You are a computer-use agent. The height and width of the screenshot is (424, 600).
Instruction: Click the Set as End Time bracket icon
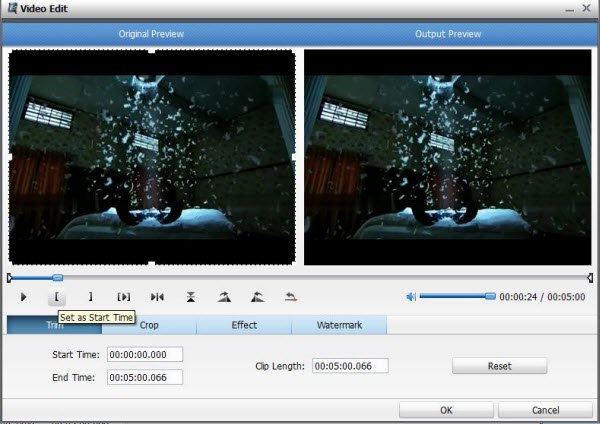(90, 297)
